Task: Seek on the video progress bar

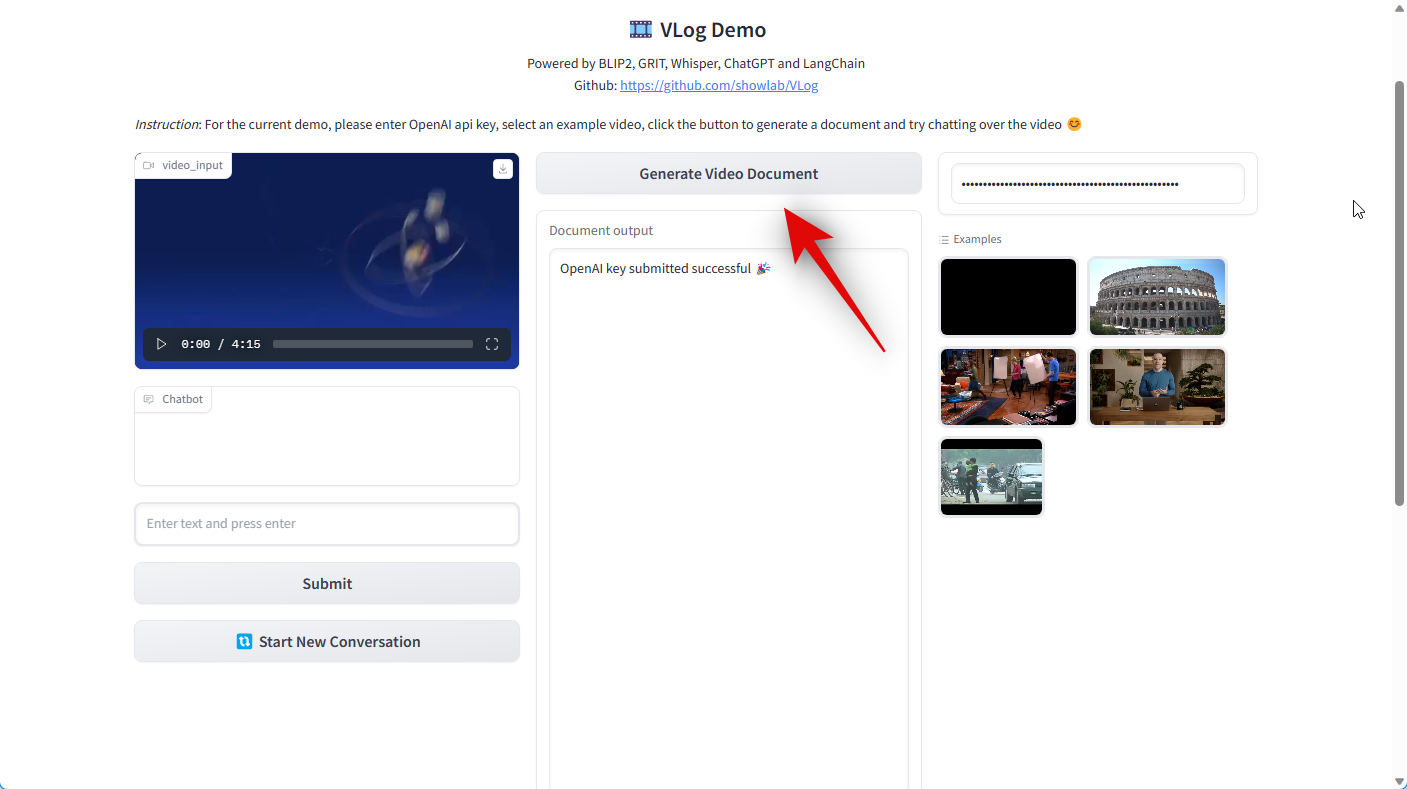Action: [373, 344]
